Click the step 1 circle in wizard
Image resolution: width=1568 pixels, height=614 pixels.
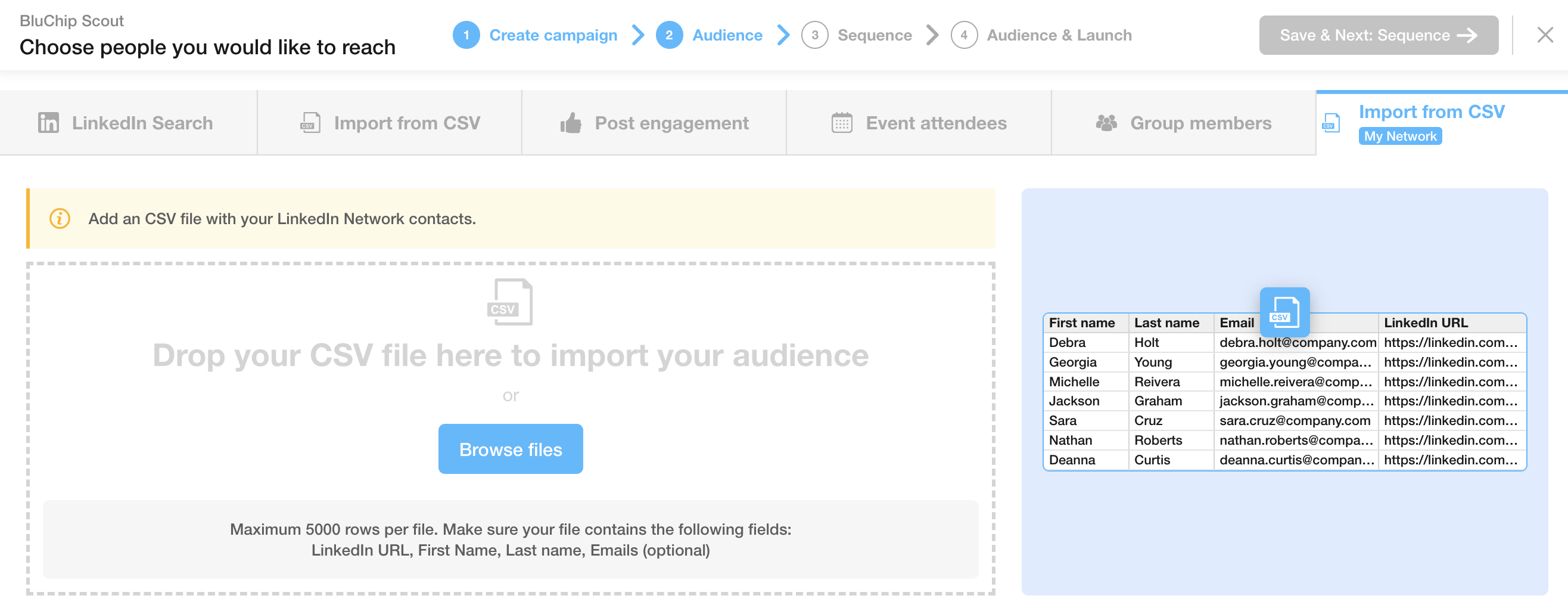[466, 35]
